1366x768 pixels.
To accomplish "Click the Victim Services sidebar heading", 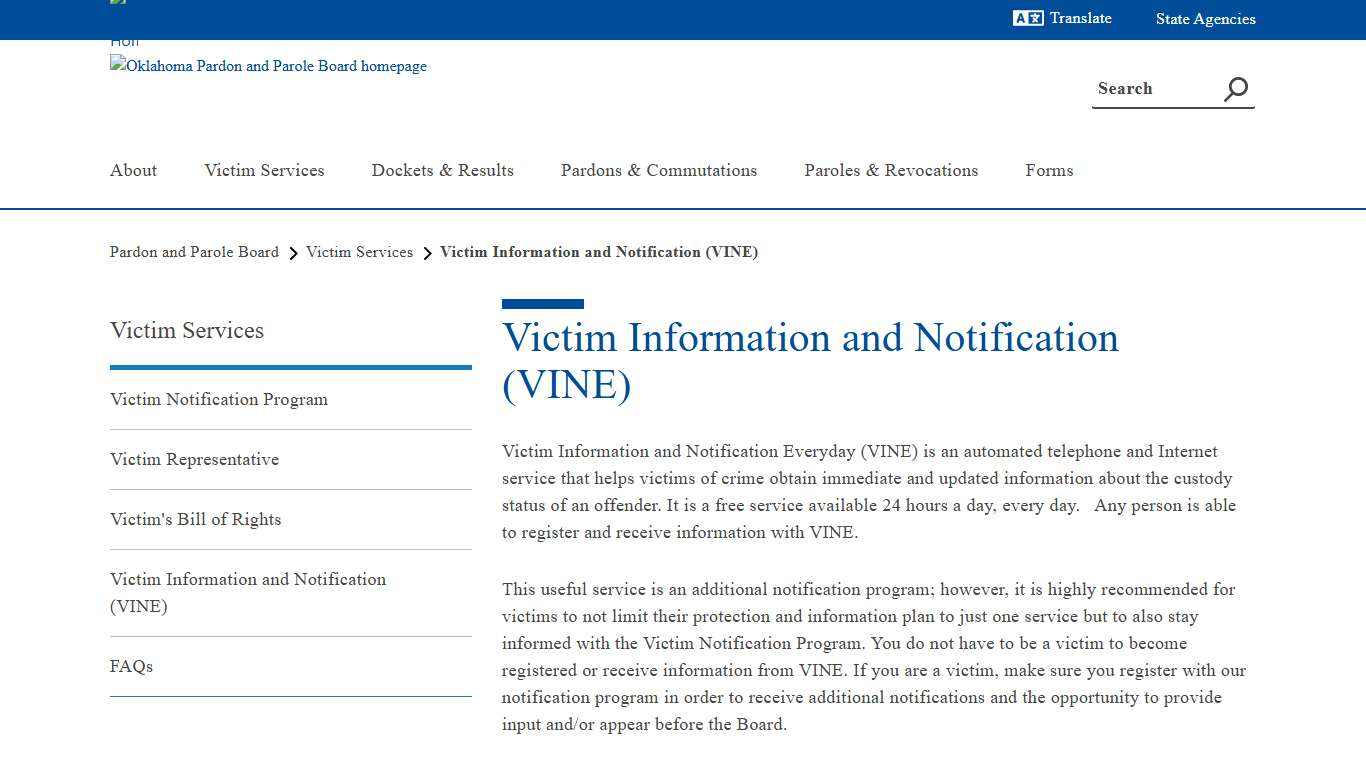I will [187, 330].
